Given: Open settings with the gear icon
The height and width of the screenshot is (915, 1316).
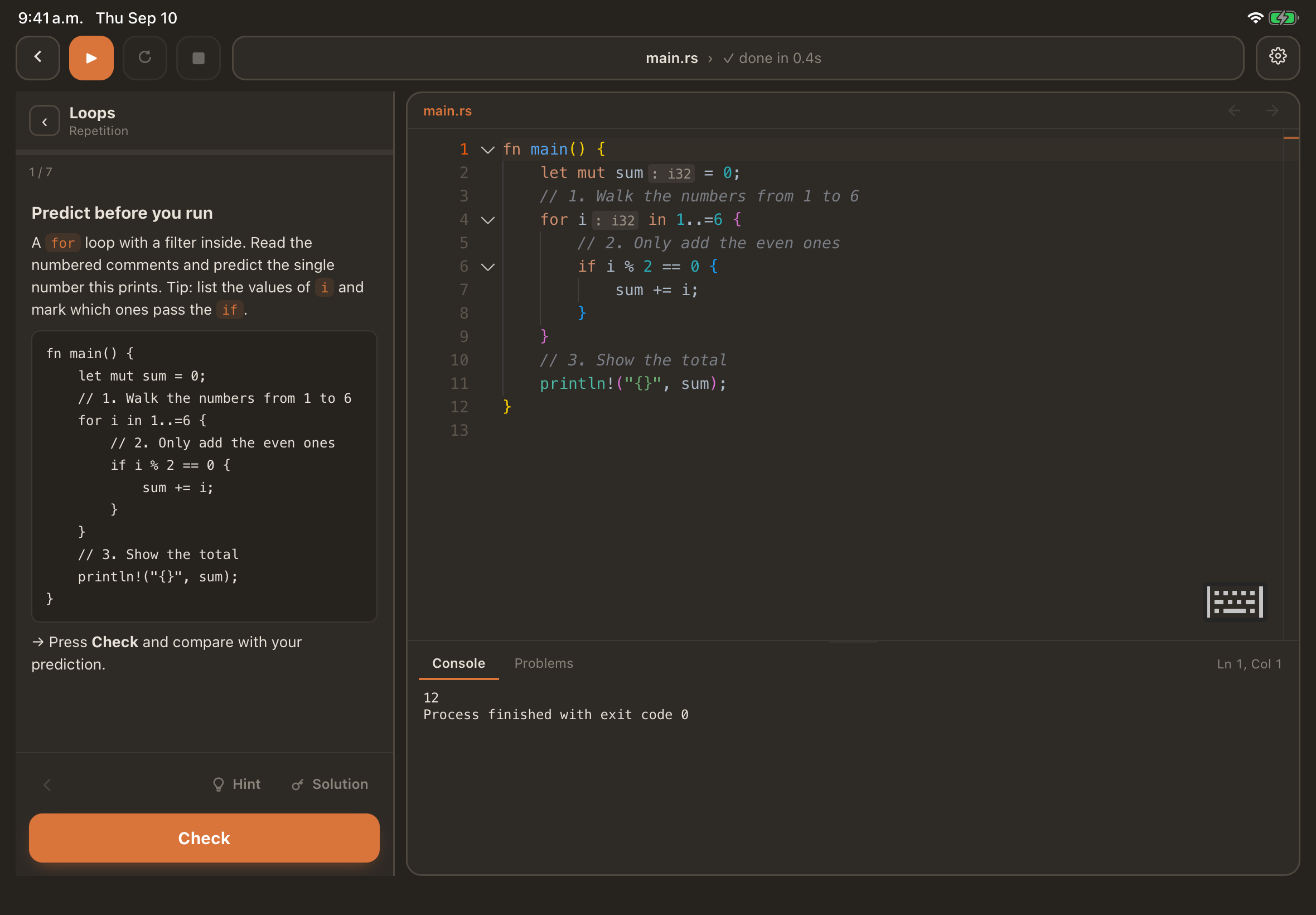Looking at the screenshot, I should (1278, 58).
